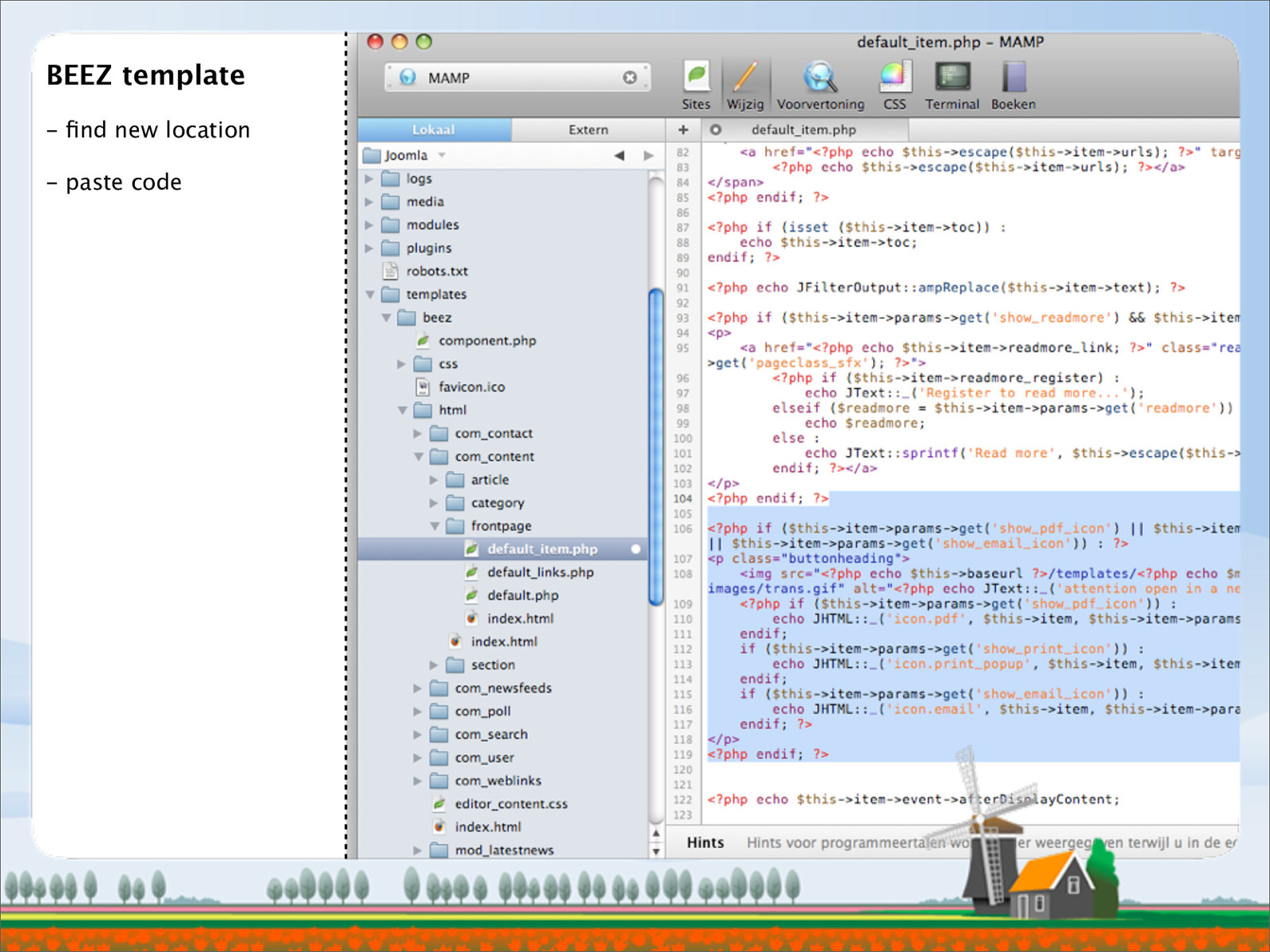Open the Voorvertoning preview icon
This screenshot has width=1270, height=952.
pyautogui.click(x=820, y=85)
